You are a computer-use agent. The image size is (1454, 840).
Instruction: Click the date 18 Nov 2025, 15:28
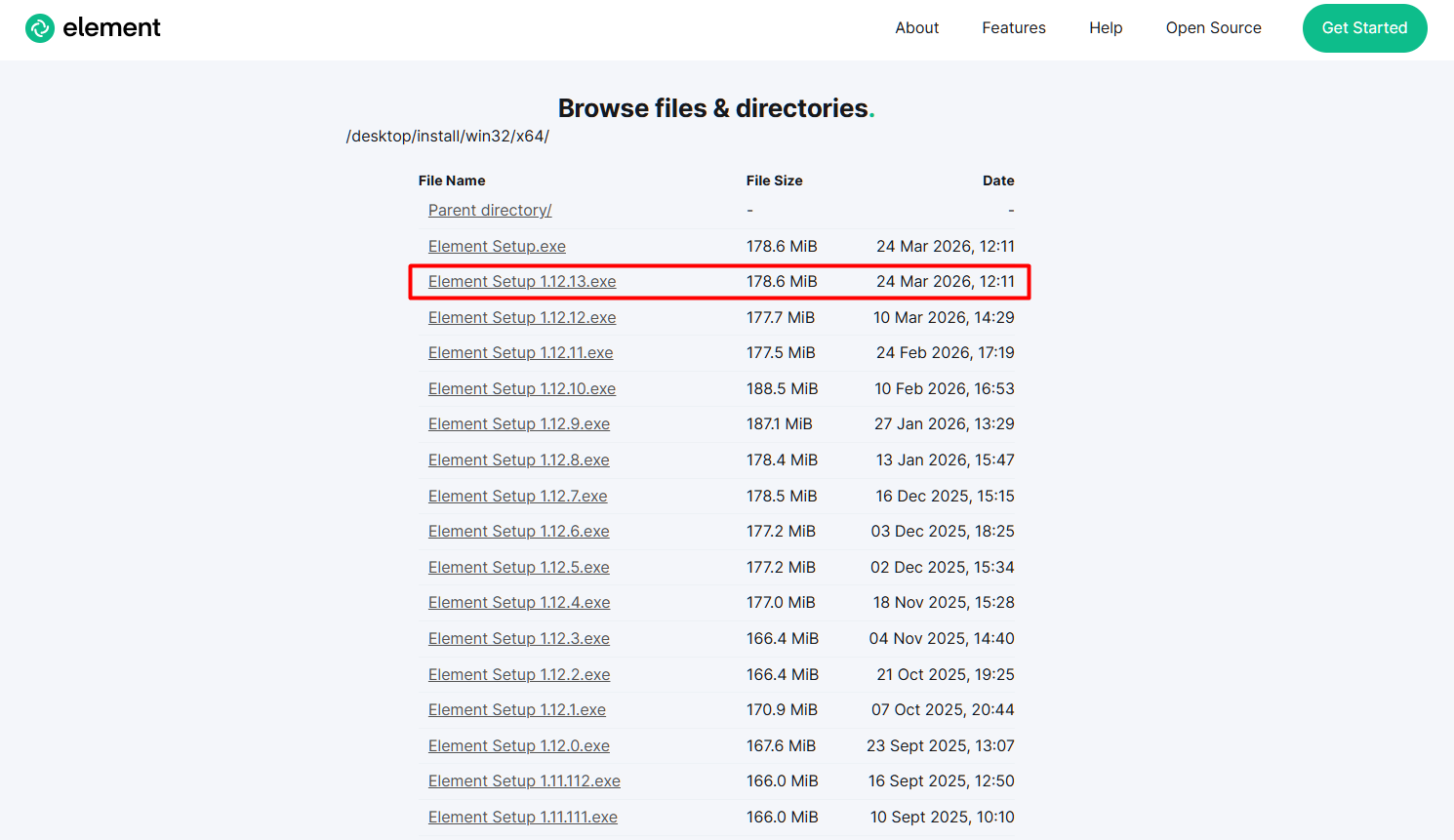(x=944, y=603)
